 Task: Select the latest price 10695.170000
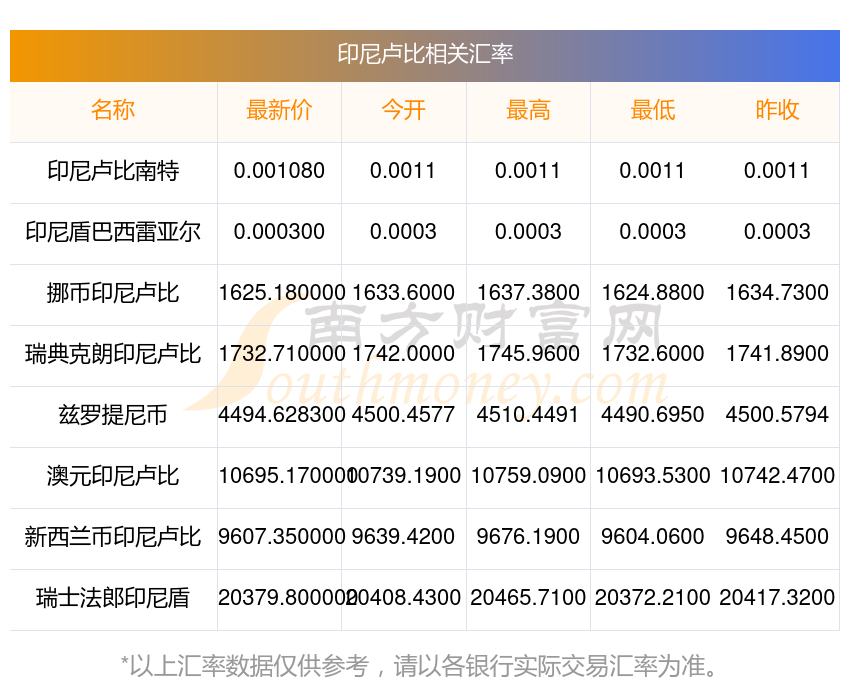click(286, 476)
